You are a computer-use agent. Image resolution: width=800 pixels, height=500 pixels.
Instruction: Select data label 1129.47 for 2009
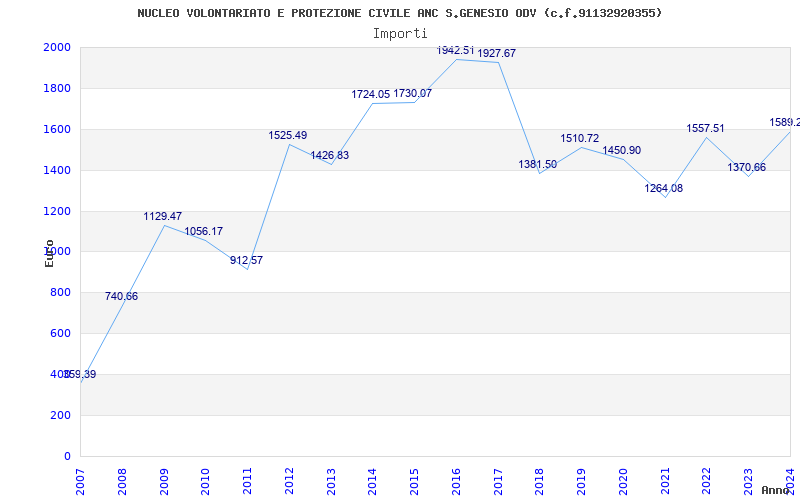(163, 216)
